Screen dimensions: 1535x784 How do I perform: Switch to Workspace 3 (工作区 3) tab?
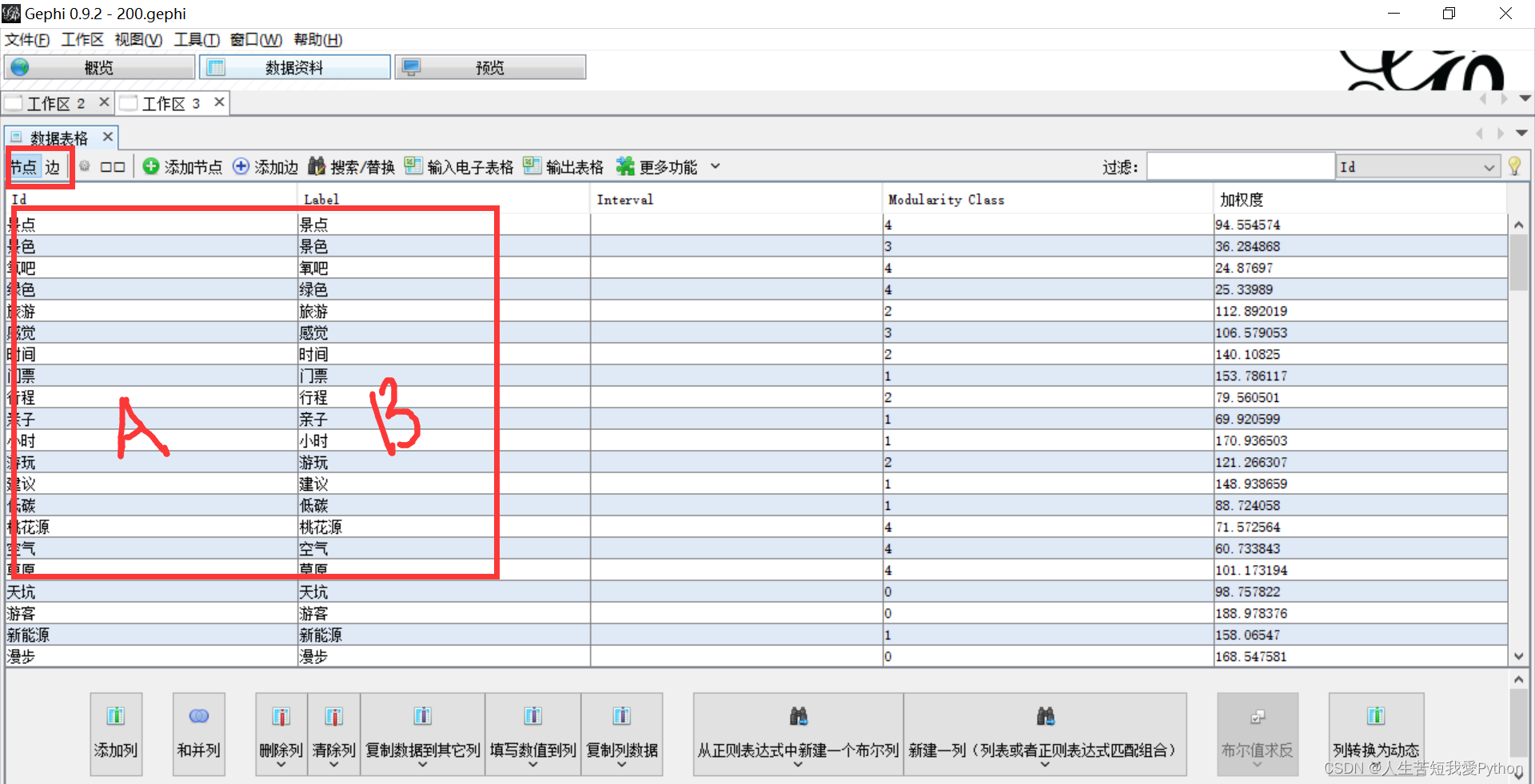point(171,103)
